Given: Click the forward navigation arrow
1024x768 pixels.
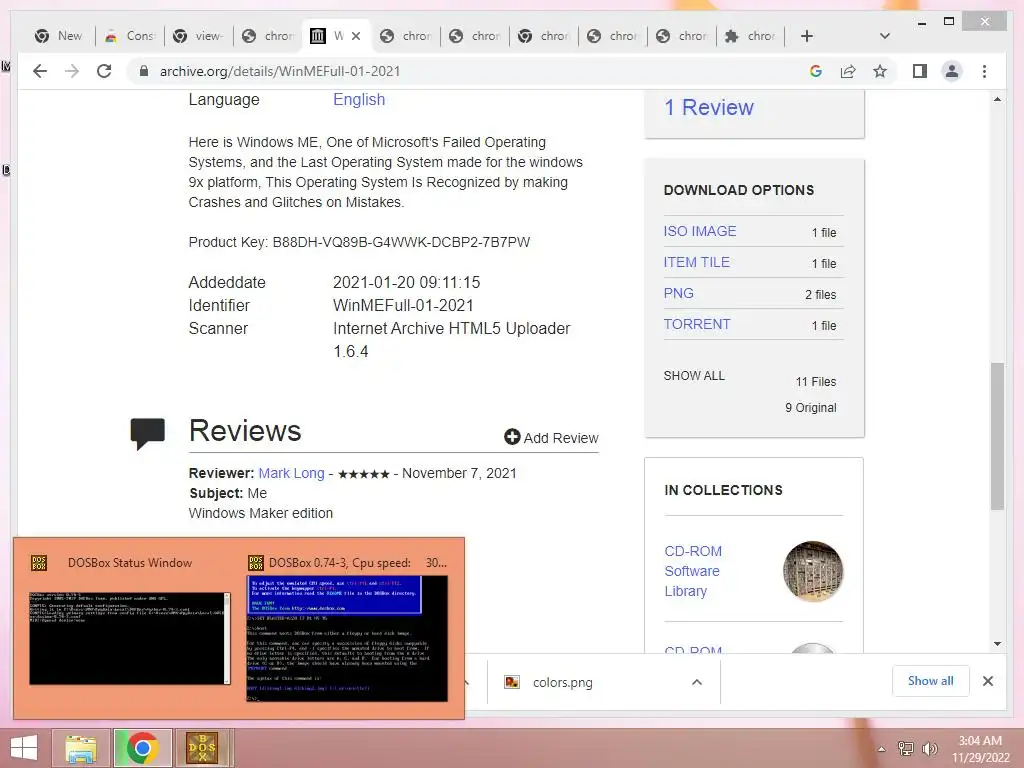Looking at the screenshot, I should (x=72, y=71).
